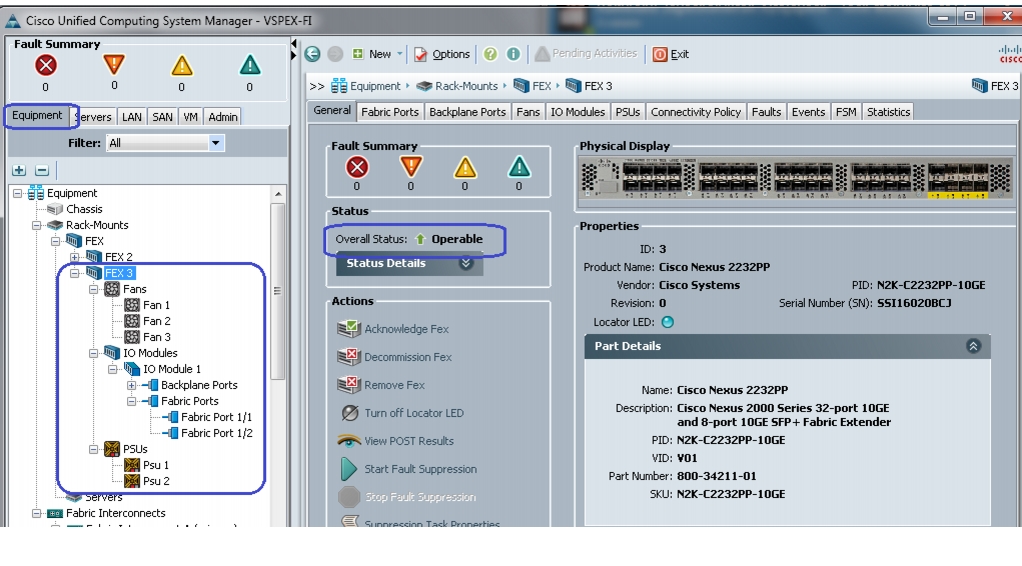Select Chassis in the equipment tree
Viewport: 1022px width, 566px height.
click(x=84, y=209)
